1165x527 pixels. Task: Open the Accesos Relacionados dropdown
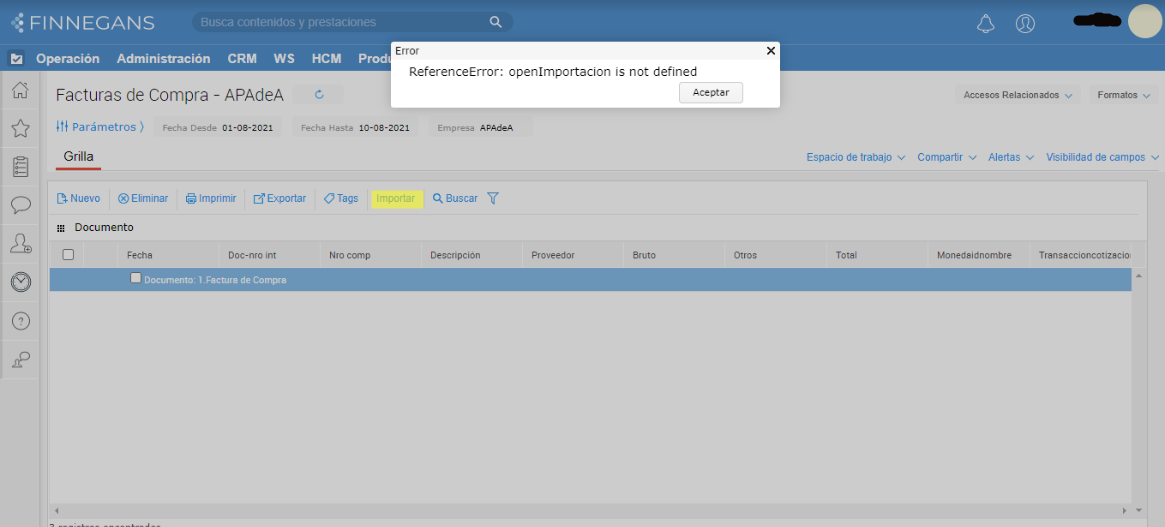[1017, 95]
